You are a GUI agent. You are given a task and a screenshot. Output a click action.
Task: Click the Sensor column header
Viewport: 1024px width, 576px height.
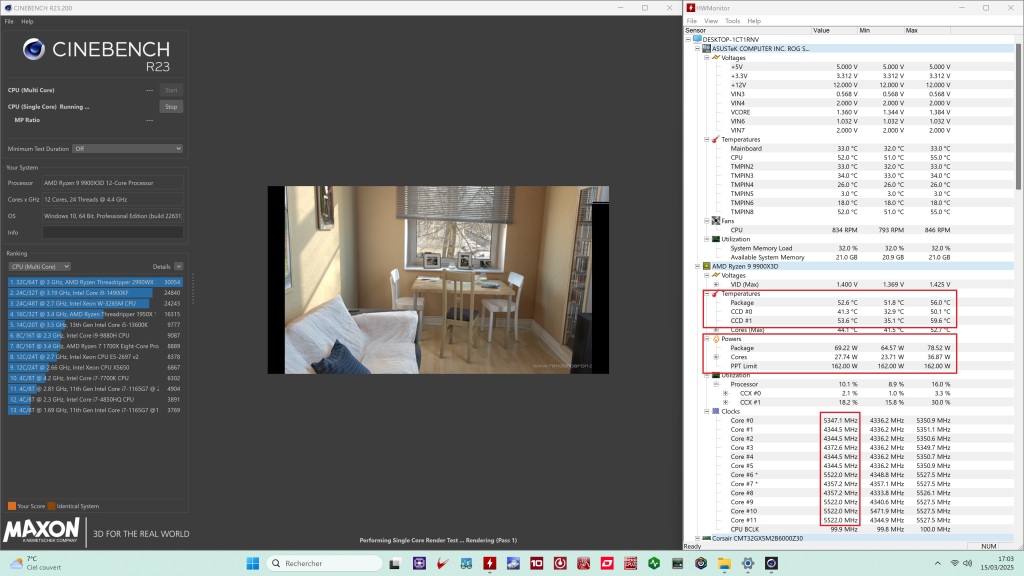pyautogui.click(x=747, y=30)
